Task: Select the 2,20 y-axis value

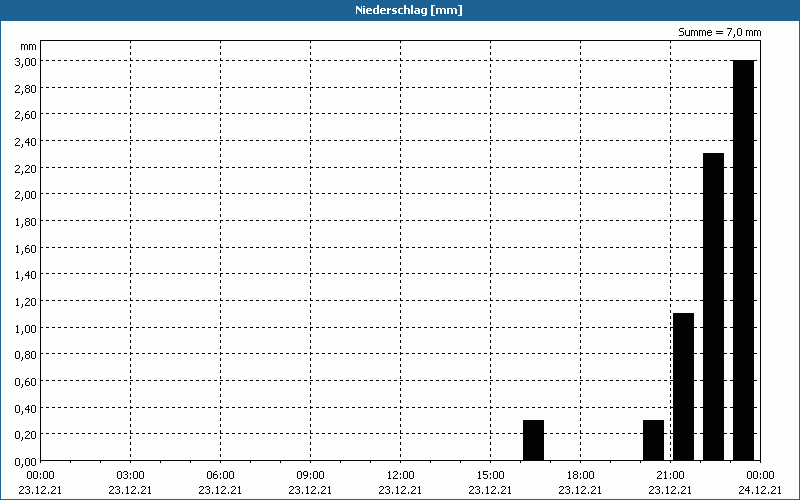Action: pos(27,168)
